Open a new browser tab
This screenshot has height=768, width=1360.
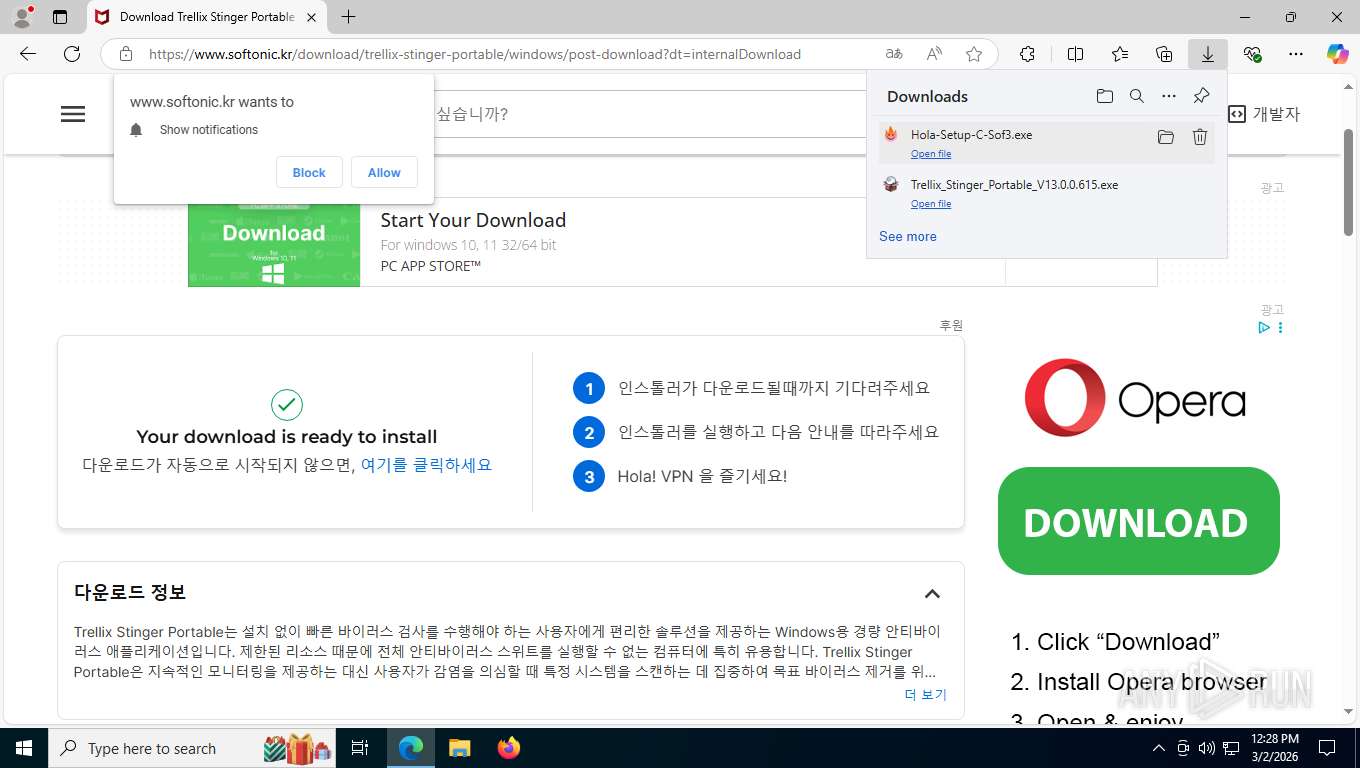point(348,17)
